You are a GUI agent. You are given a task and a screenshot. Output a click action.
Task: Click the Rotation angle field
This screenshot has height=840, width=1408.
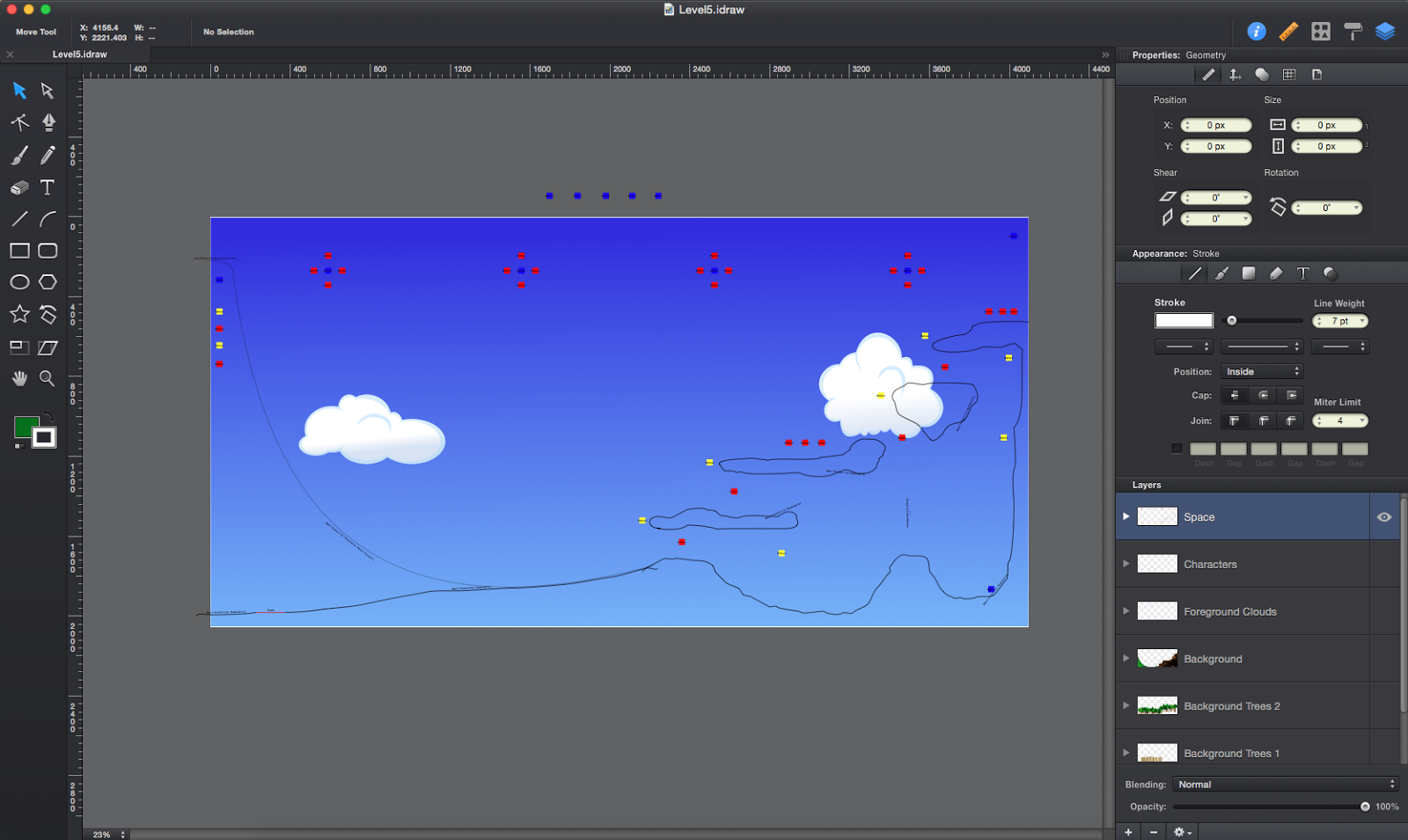coord(1327,208)
